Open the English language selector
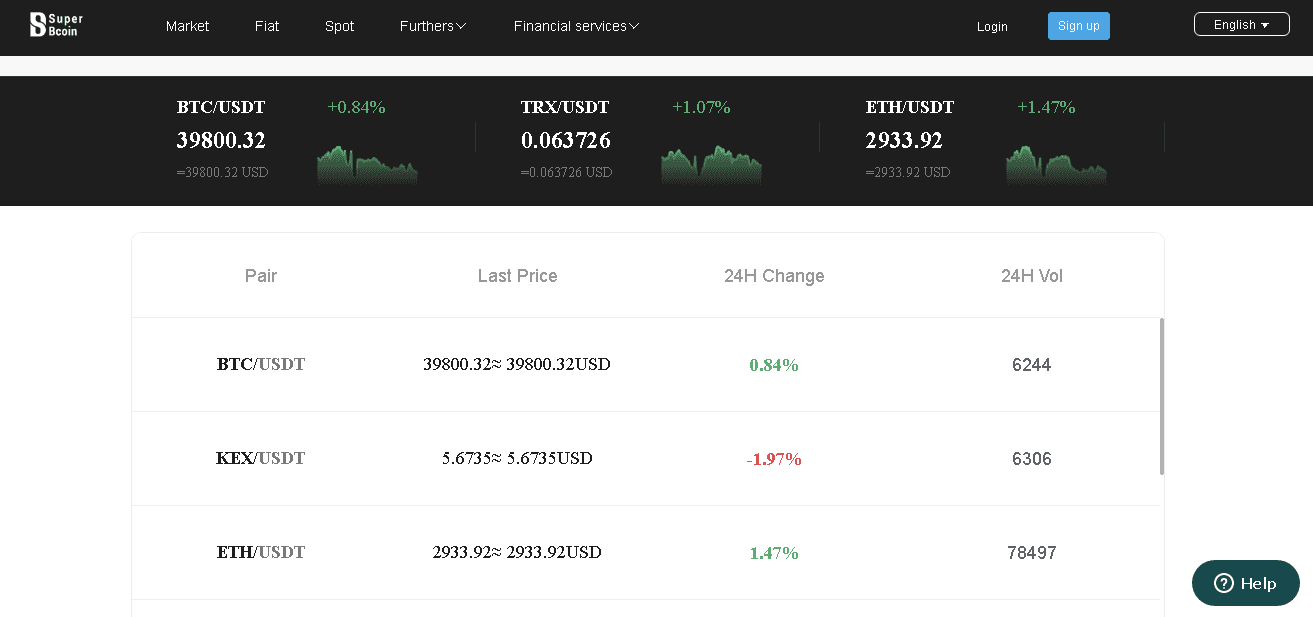This screenshot has height=617, width=1313. point(1241,25)
